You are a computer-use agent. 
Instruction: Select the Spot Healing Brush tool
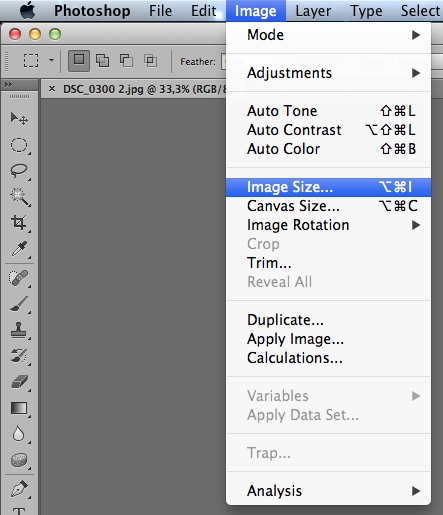[19, 278]
